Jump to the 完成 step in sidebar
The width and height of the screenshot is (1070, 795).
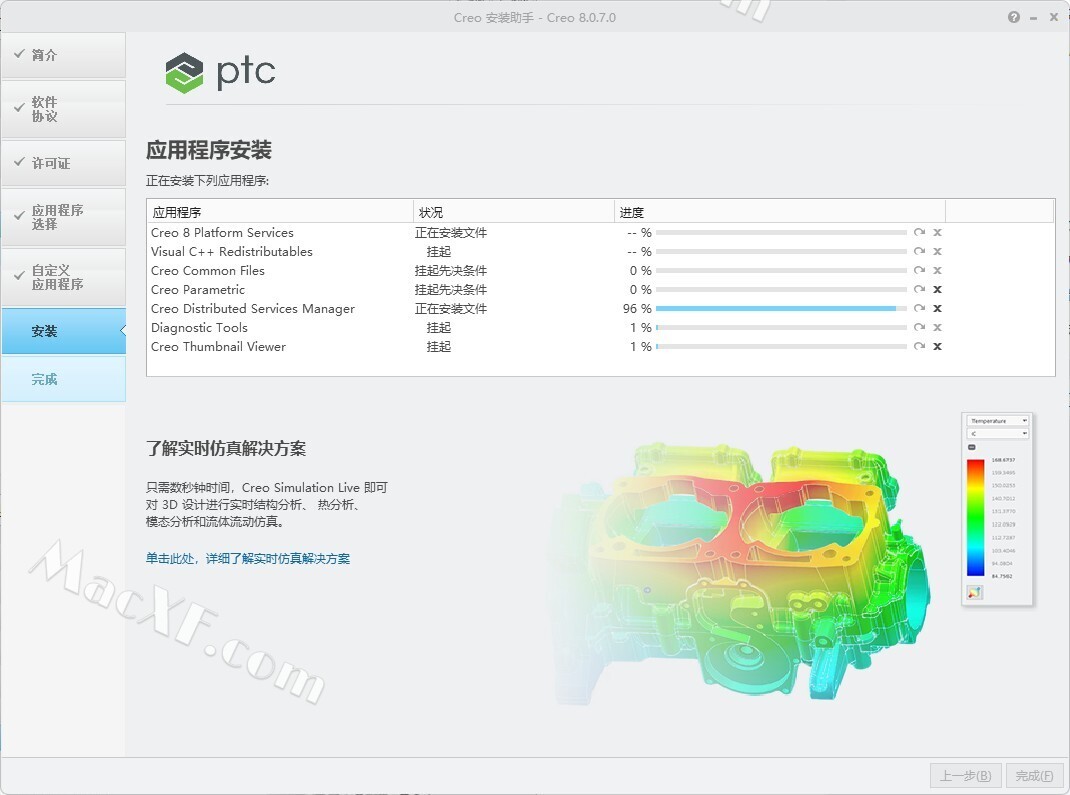coord(63,379)
